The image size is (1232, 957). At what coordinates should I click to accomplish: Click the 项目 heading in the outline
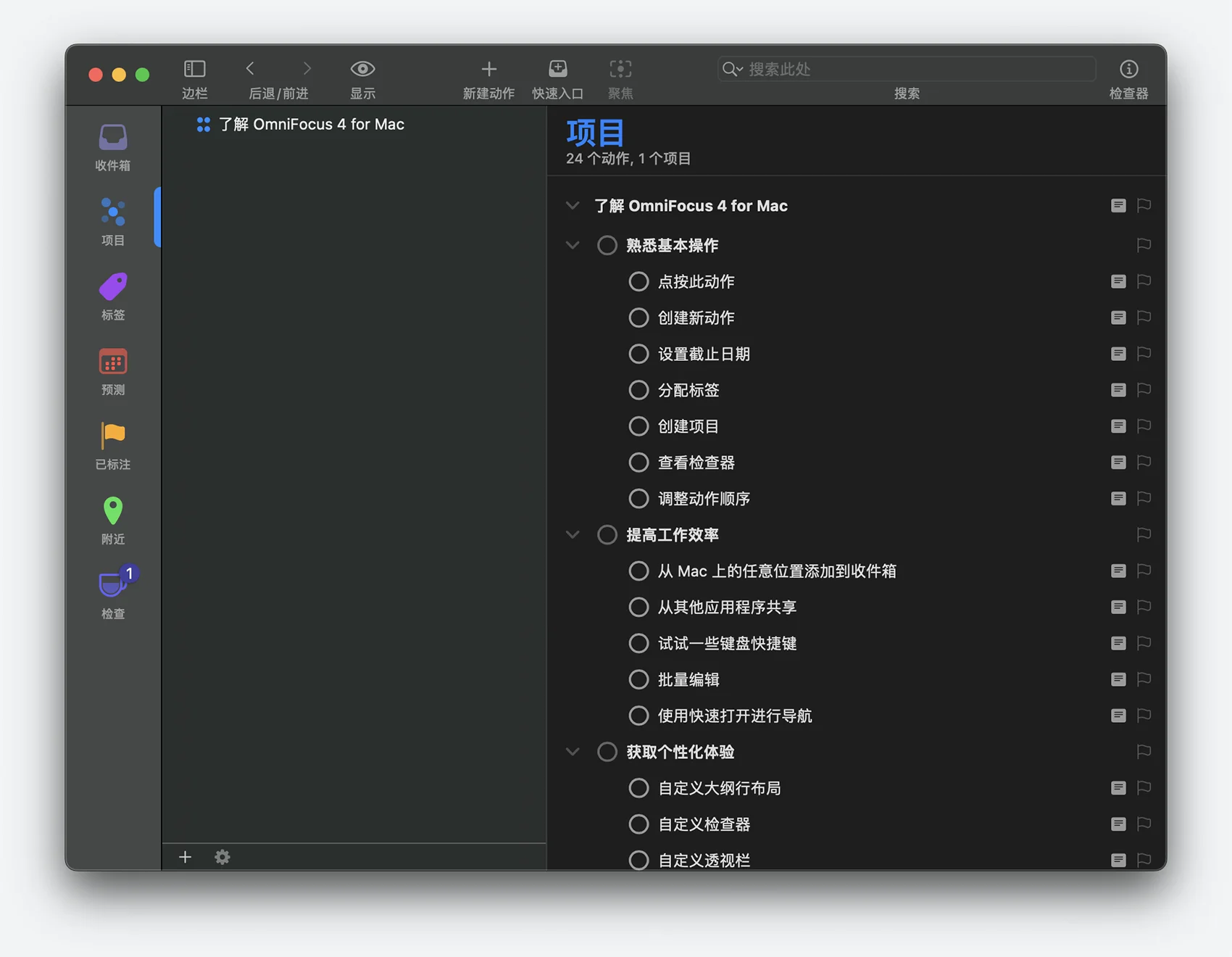coord(595,133)
